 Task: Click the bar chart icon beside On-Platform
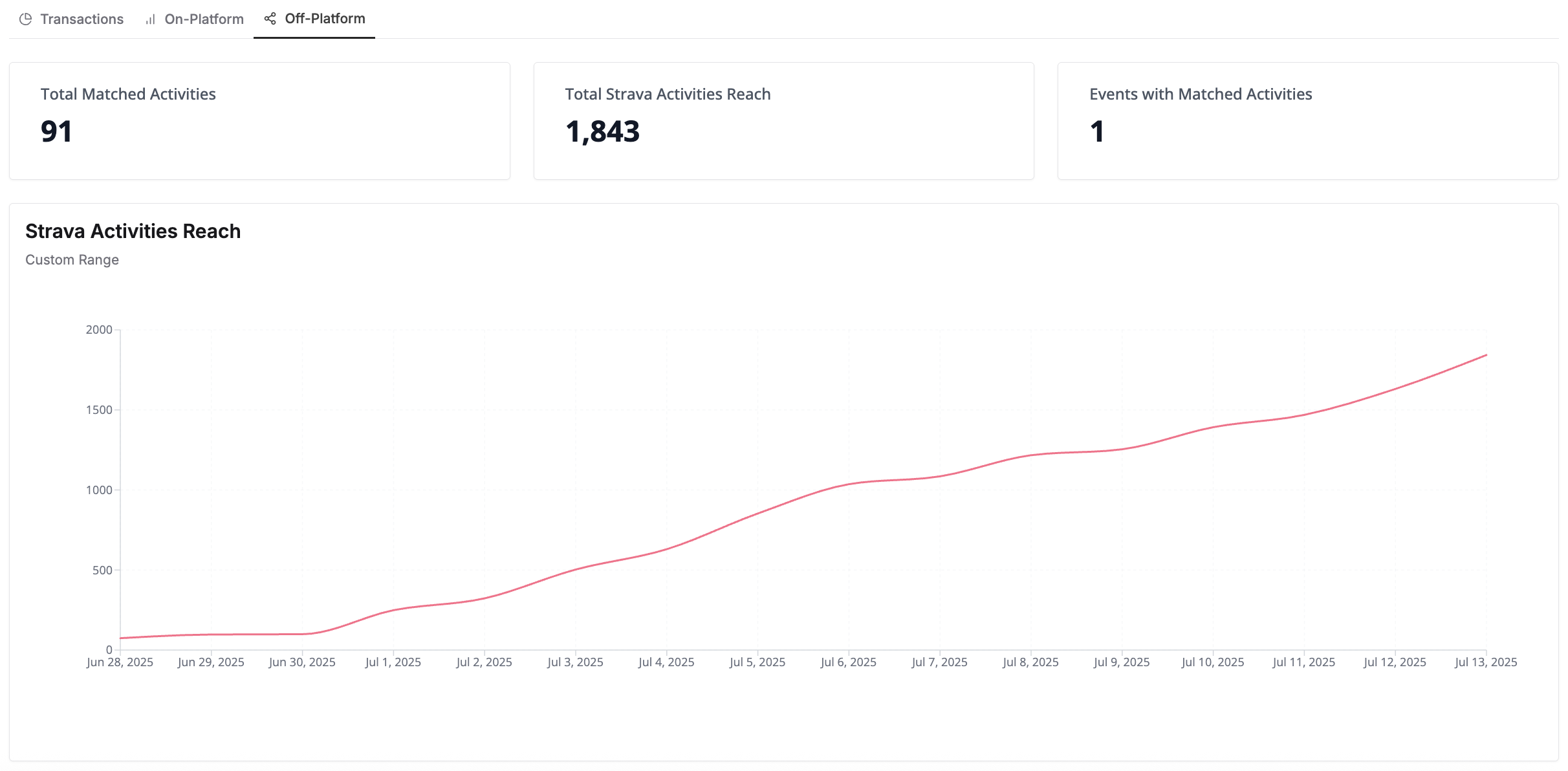pos(150,19)
